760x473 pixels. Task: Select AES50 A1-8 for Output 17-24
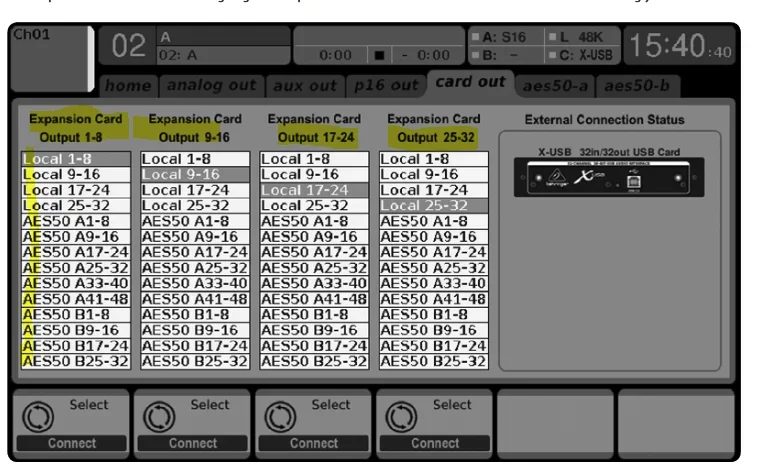tap(315, 221)
